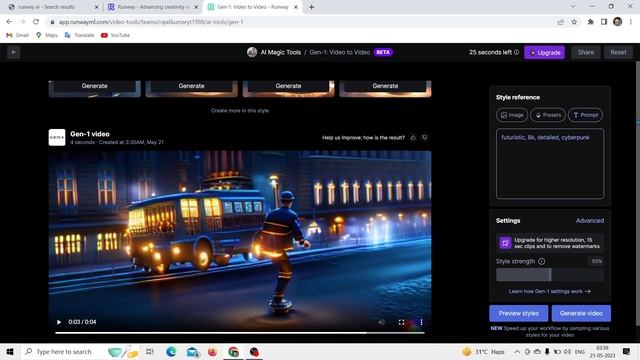Open the Chrome profile avatar
Screen dimensions: 640x360
[x=618, y=22]
